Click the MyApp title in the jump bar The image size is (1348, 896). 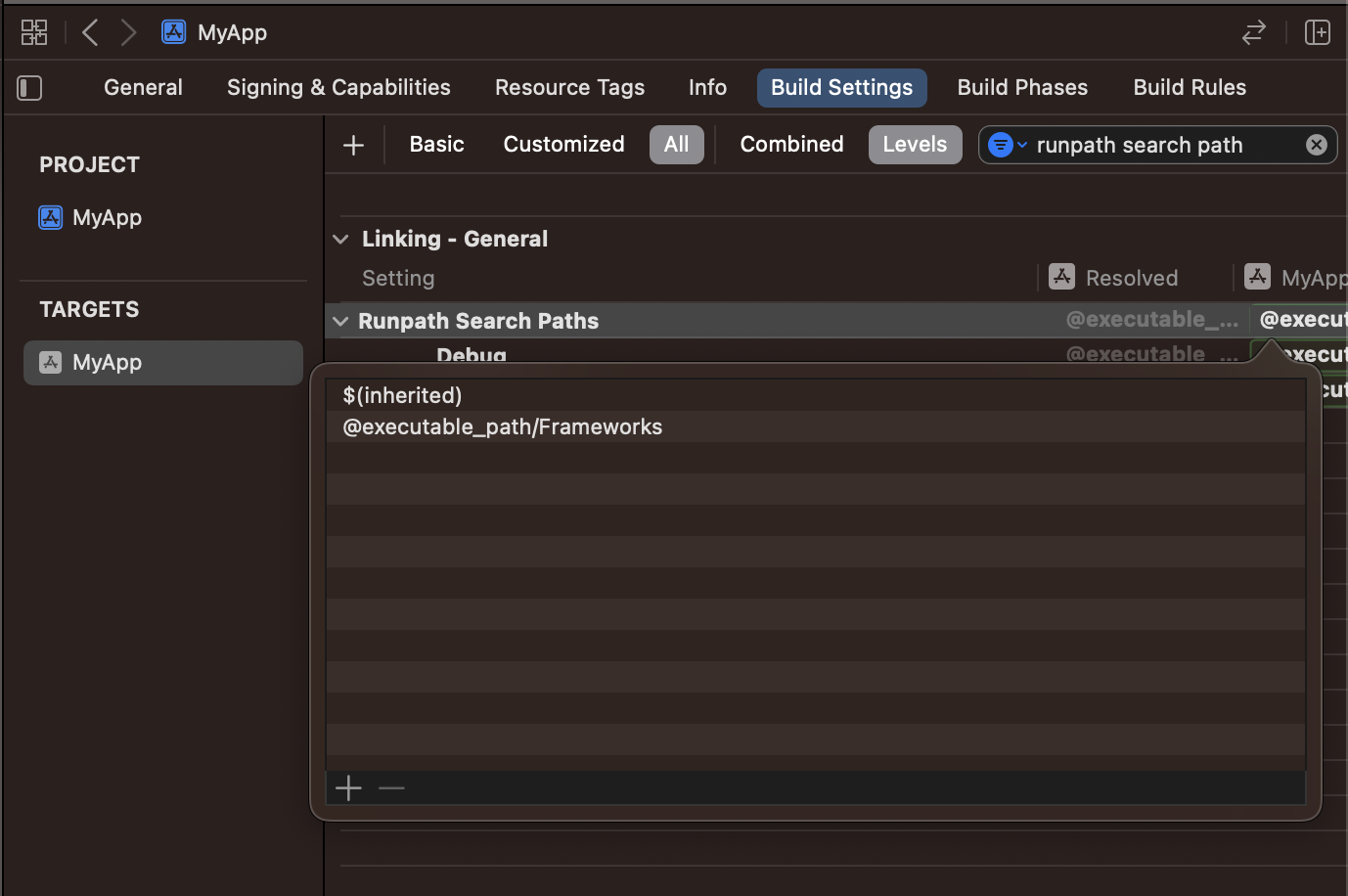tap(232, 32)
